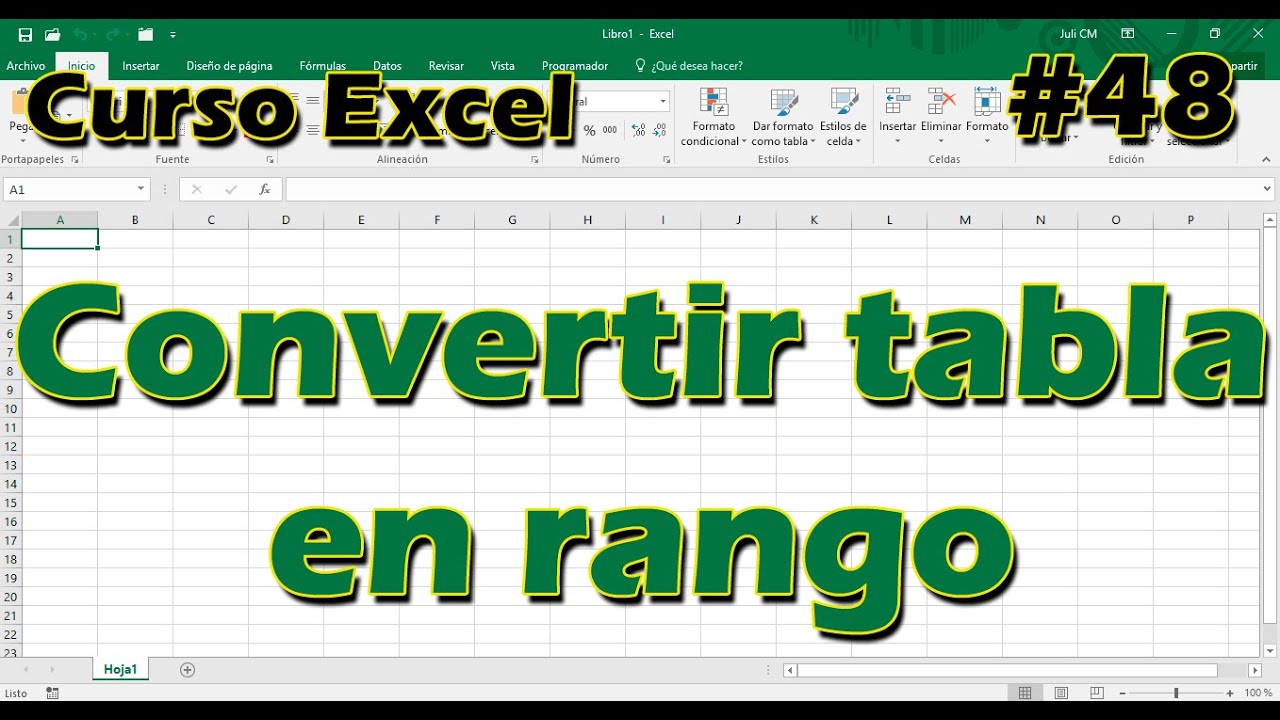Switch to the Diseño de página tab

point(229,66)
